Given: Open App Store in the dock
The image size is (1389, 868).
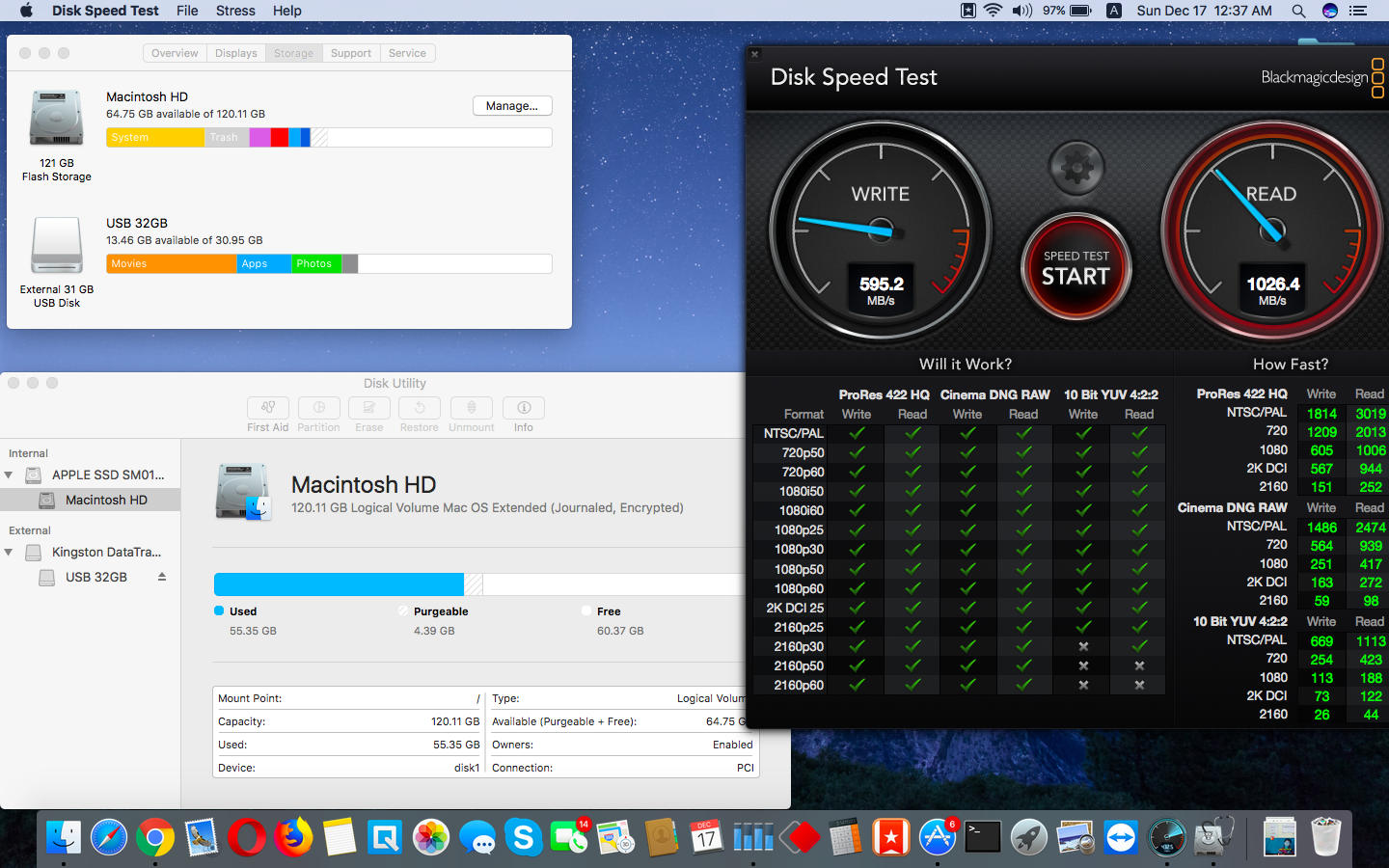Looking at the screenshot, I should tap(938, 837).
